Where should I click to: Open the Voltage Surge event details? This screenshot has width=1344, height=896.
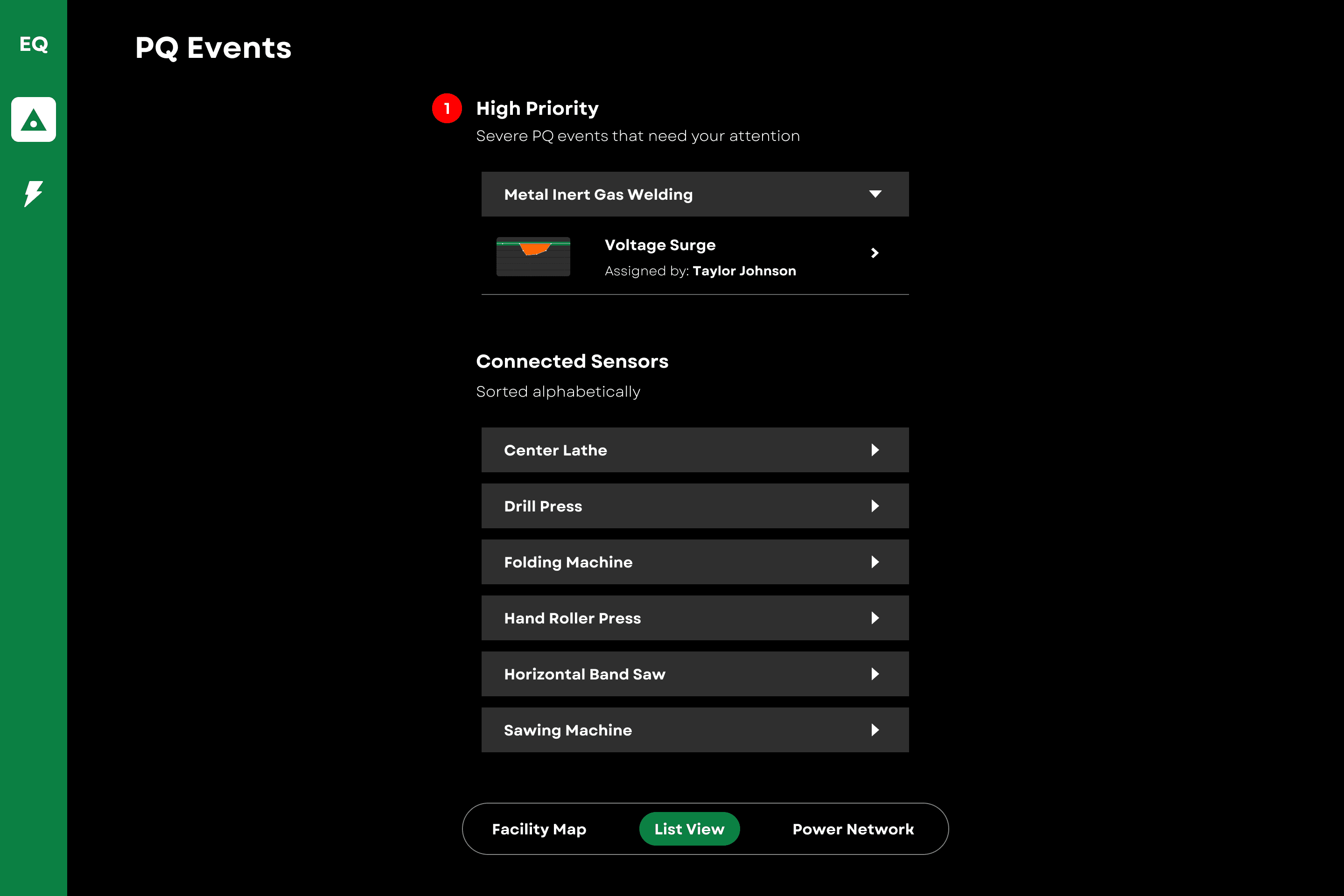pyautogui.click(x=660, y=245)
